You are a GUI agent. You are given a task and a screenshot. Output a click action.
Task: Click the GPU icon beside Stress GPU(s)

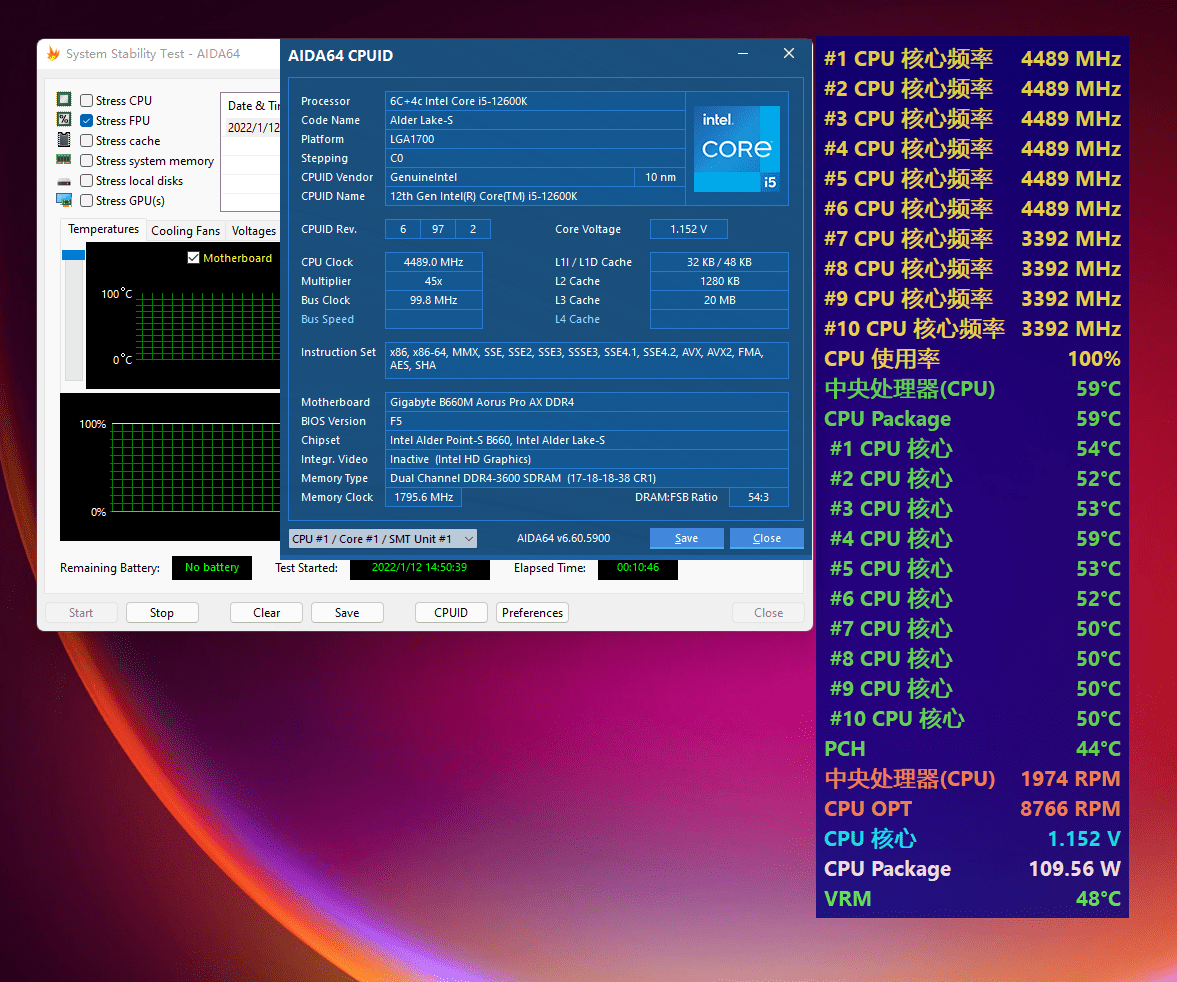click(64, 200)
